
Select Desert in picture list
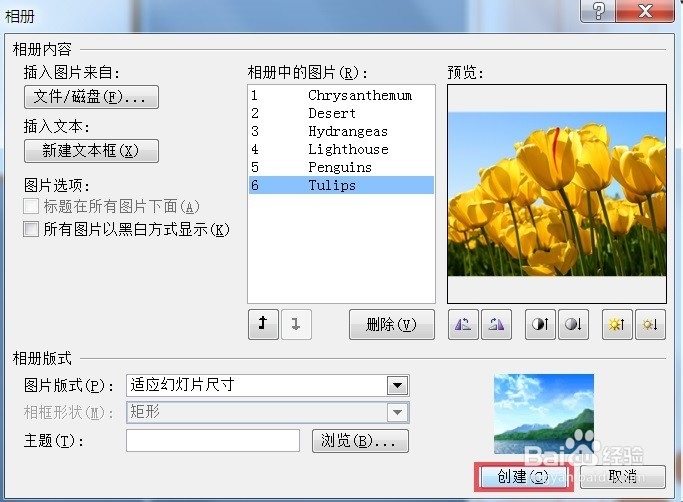point(341,113)
